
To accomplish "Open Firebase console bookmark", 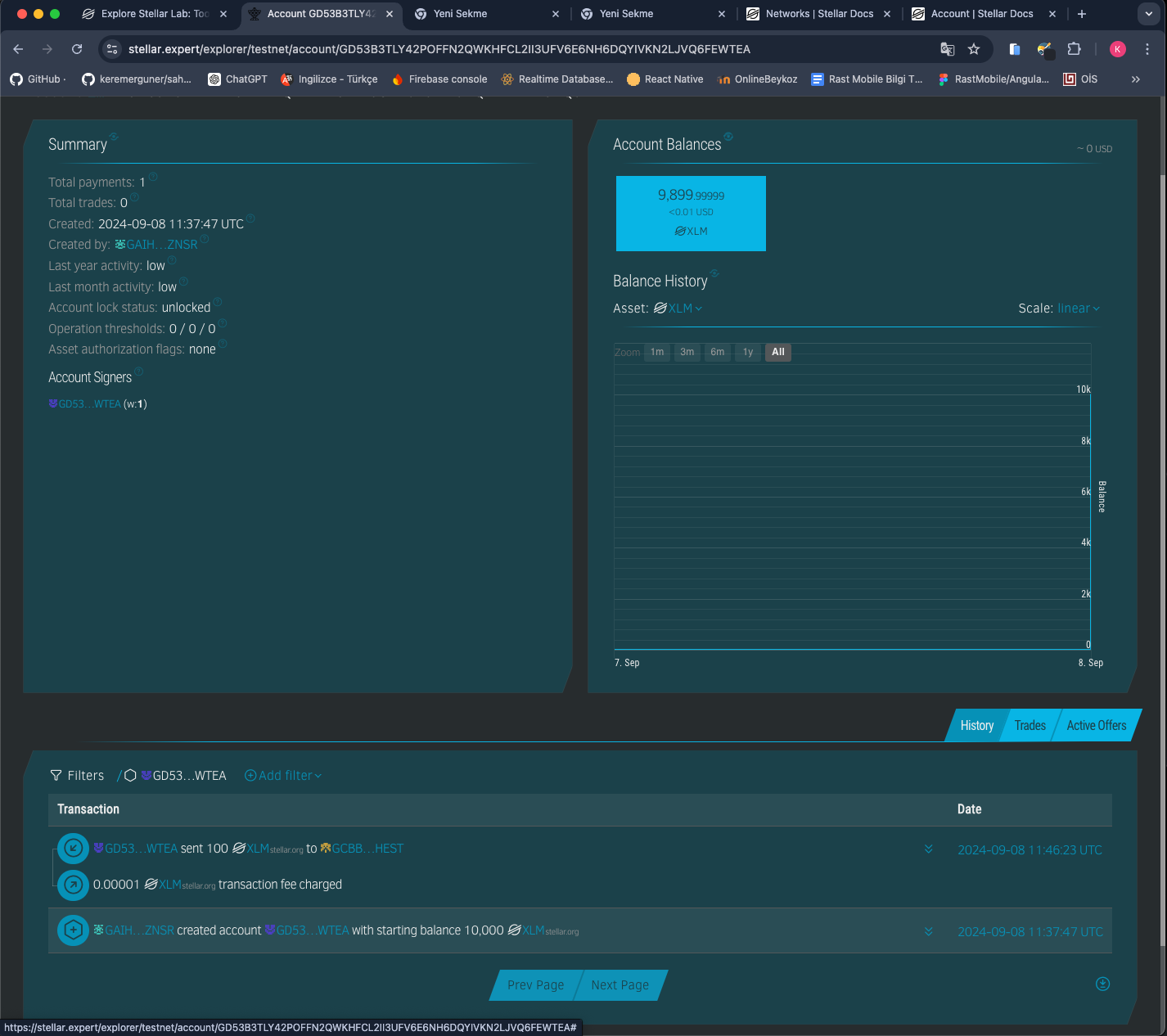I will (439, 79).
